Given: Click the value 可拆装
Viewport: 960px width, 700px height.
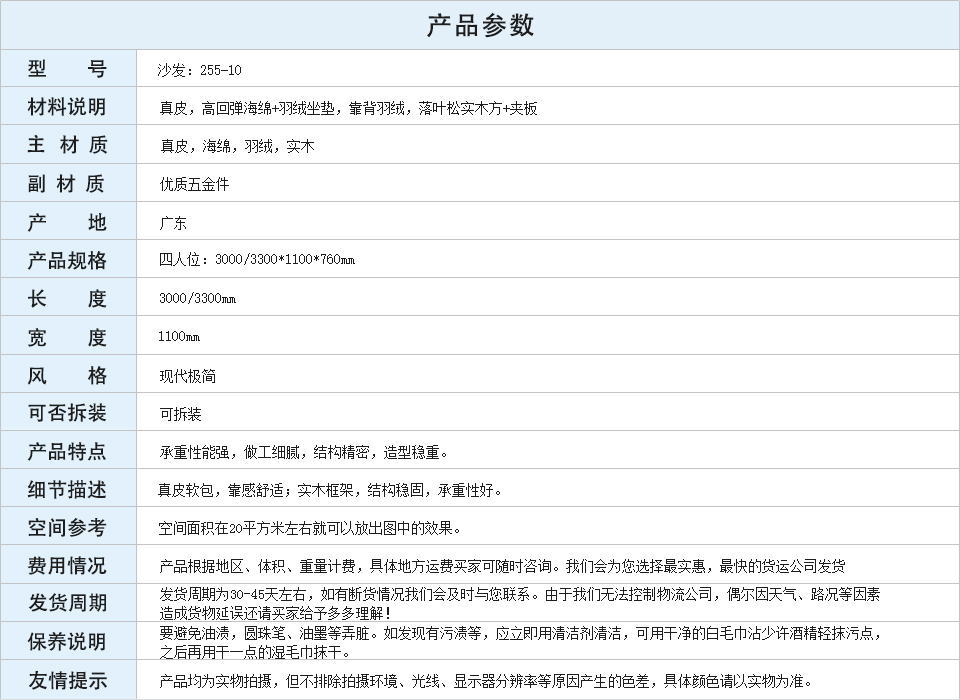Looking at the screenshot, I should tap(180, 414).
